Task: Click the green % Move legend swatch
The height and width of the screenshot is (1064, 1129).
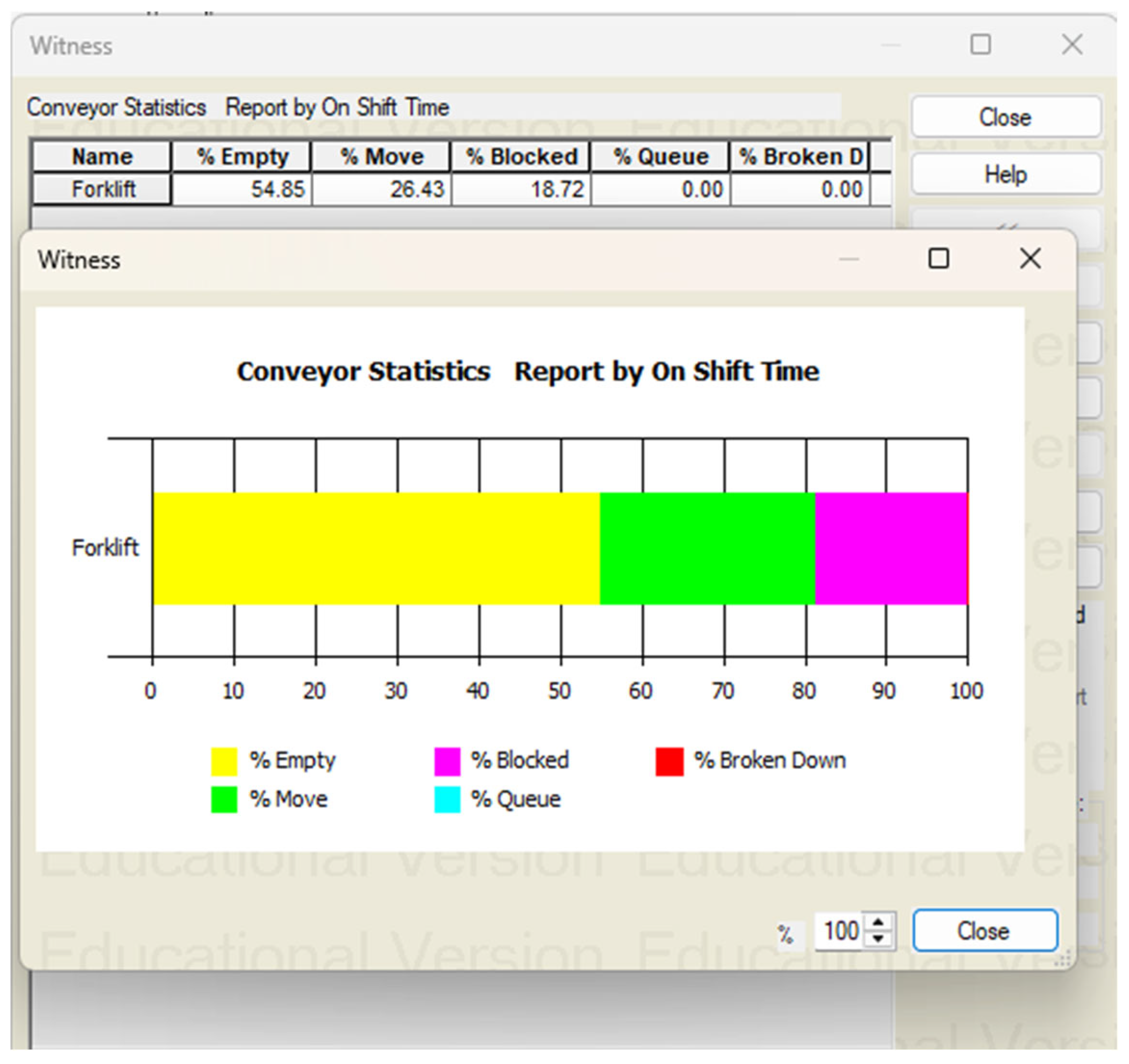Action: pos(224,799)
